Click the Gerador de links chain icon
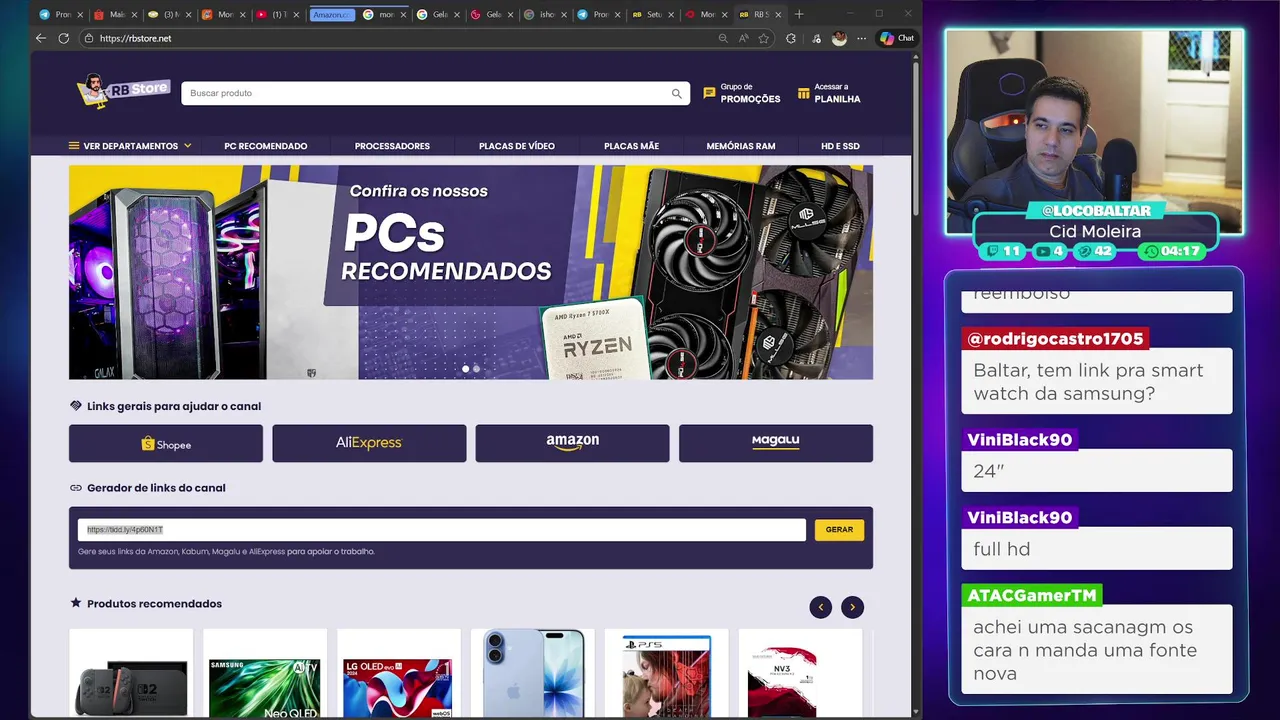The height and width of the screenshot is (720, 1280). (x=76, y=488)
